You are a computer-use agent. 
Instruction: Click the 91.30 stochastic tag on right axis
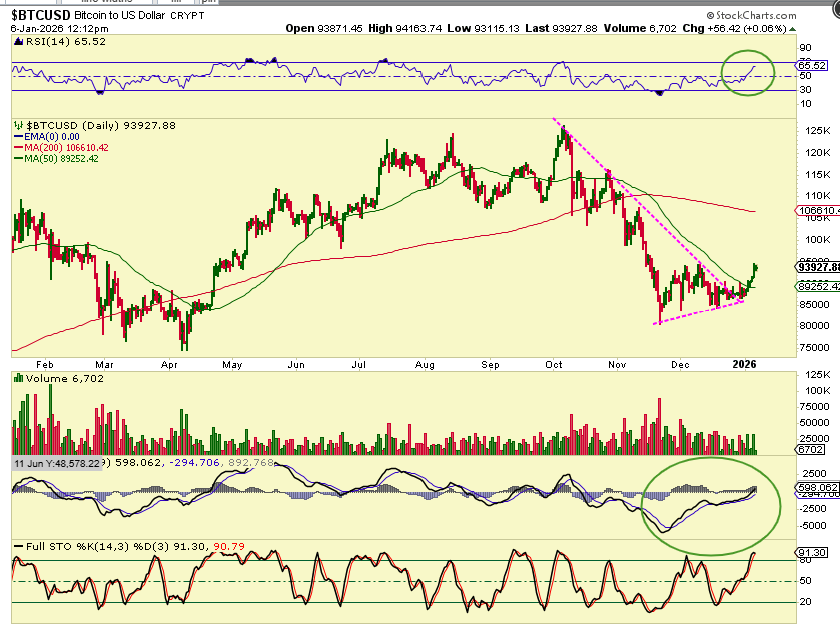click(812, 552)
